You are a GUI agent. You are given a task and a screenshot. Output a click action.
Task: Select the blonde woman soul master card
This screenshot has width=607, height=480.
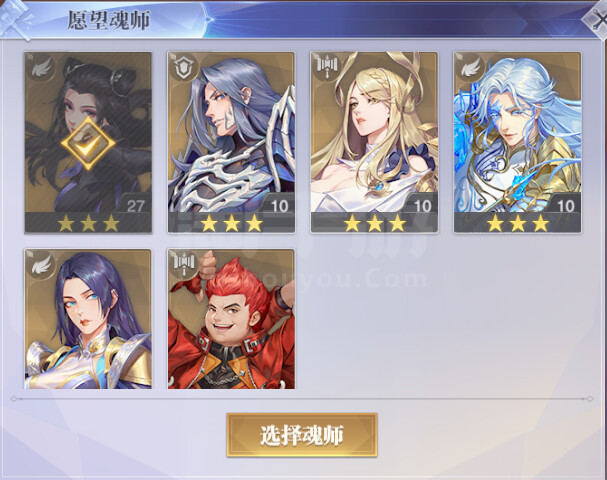coord(374,142)
